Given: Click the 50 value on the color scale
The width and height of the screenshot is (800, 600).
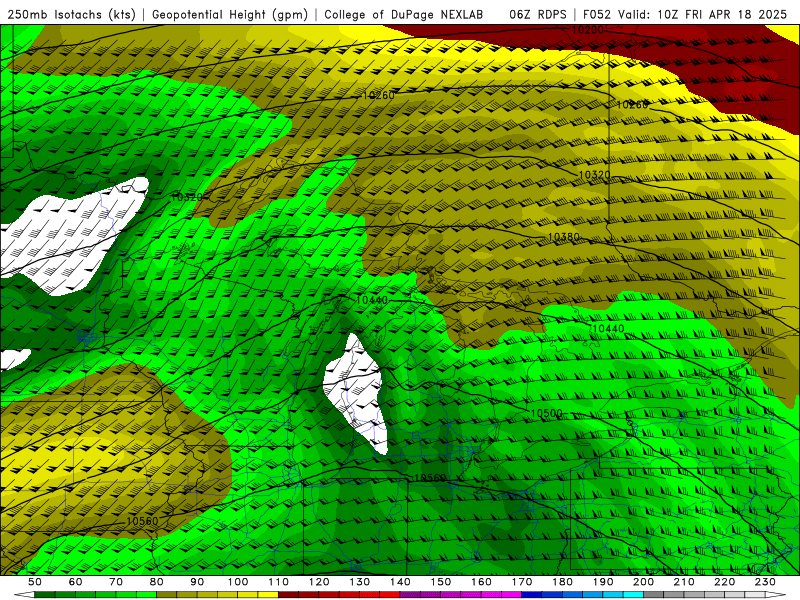Looking at the screenshot, I should pyautogui.click(x=34, y=582).
